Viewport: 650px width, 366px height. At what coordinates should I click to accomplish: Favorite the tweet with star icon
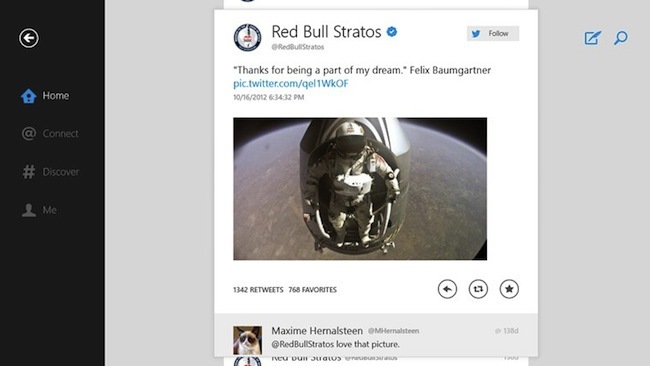509,289
